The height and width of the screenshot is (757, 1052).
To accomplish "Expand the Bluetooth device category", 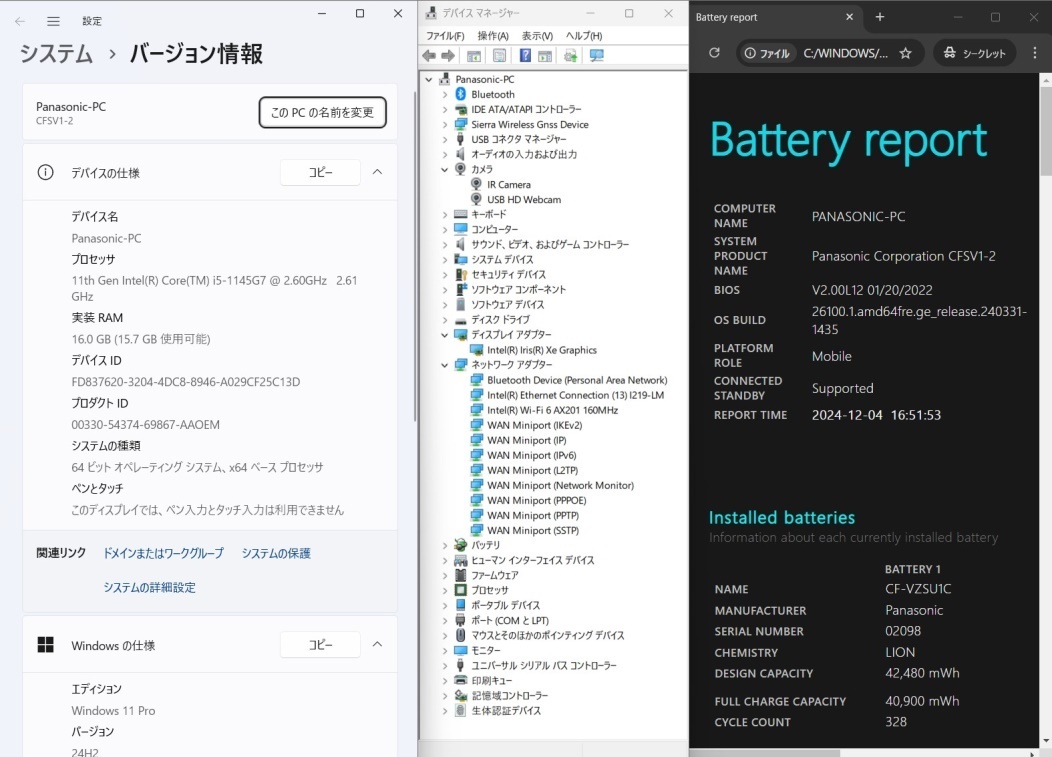I will 445,95.
